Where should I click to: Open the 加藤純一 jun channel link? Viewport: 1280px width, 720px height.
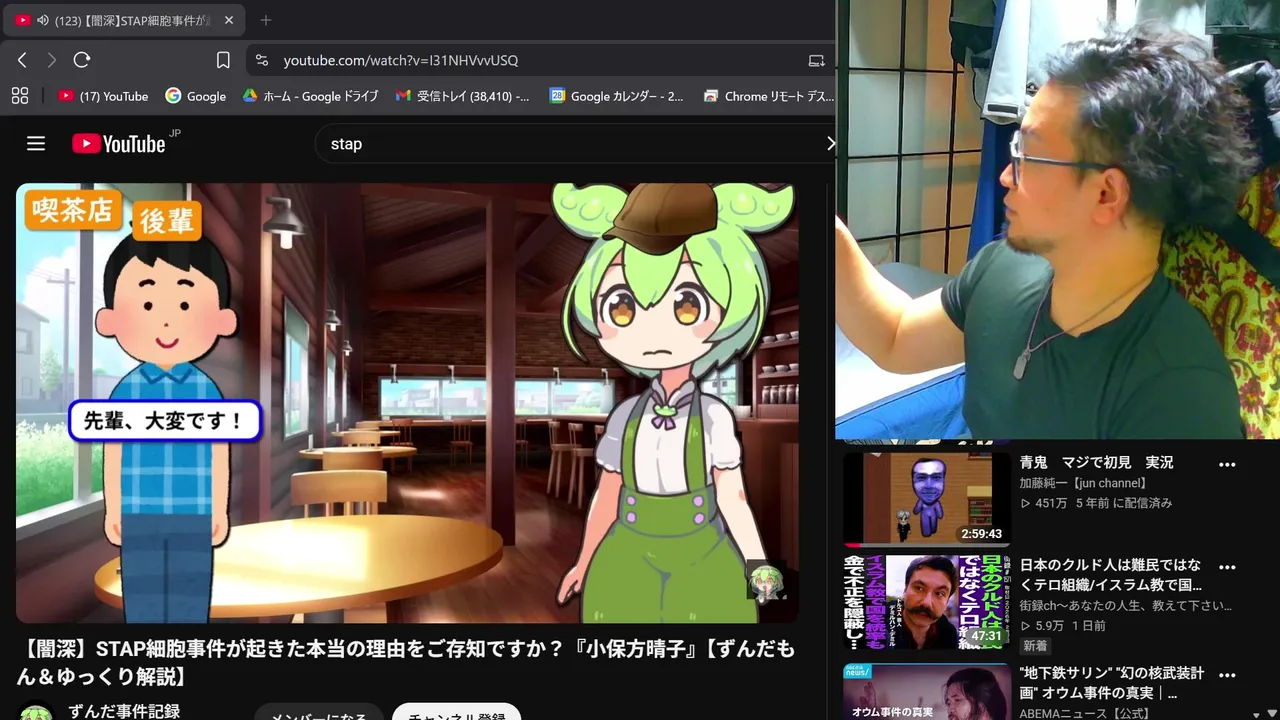[x=1083, y=483]
